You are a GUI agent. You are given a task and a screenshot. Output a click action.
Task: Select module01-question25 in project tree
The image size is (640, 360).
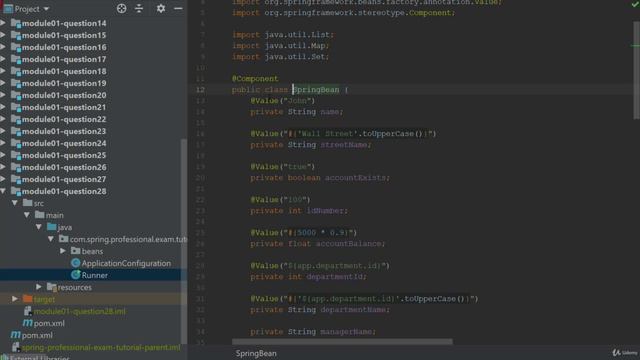coord(64,155)
